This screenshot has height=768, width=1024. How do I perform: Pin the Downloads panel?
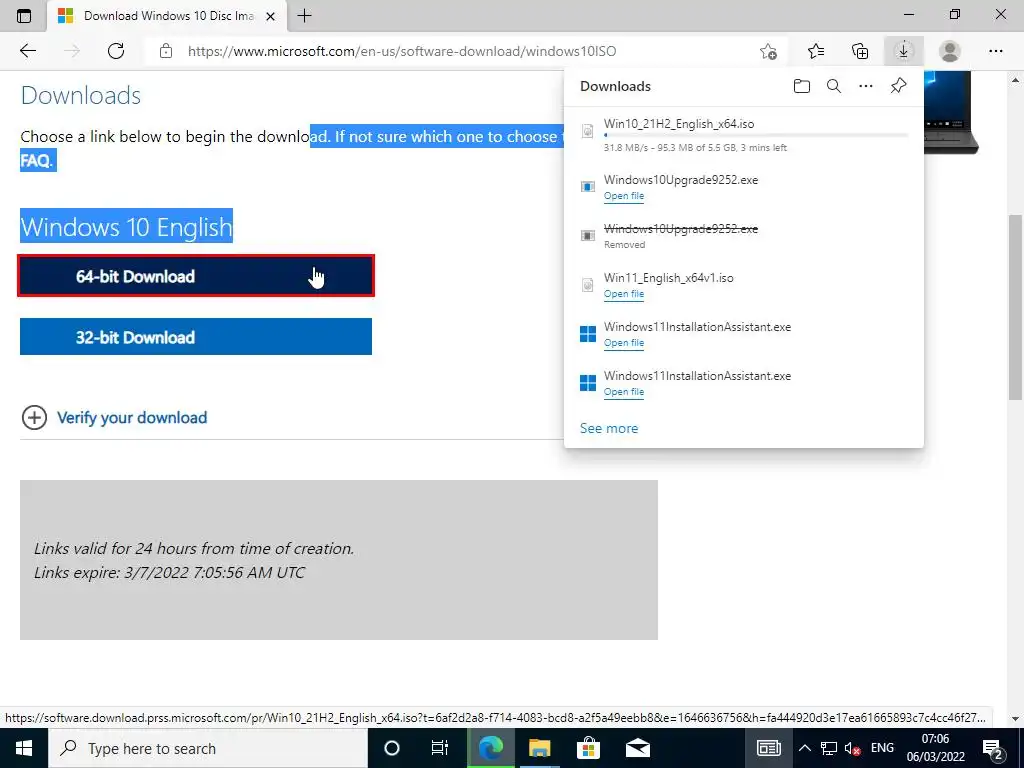pyautogui.click(x=899, y=86)
